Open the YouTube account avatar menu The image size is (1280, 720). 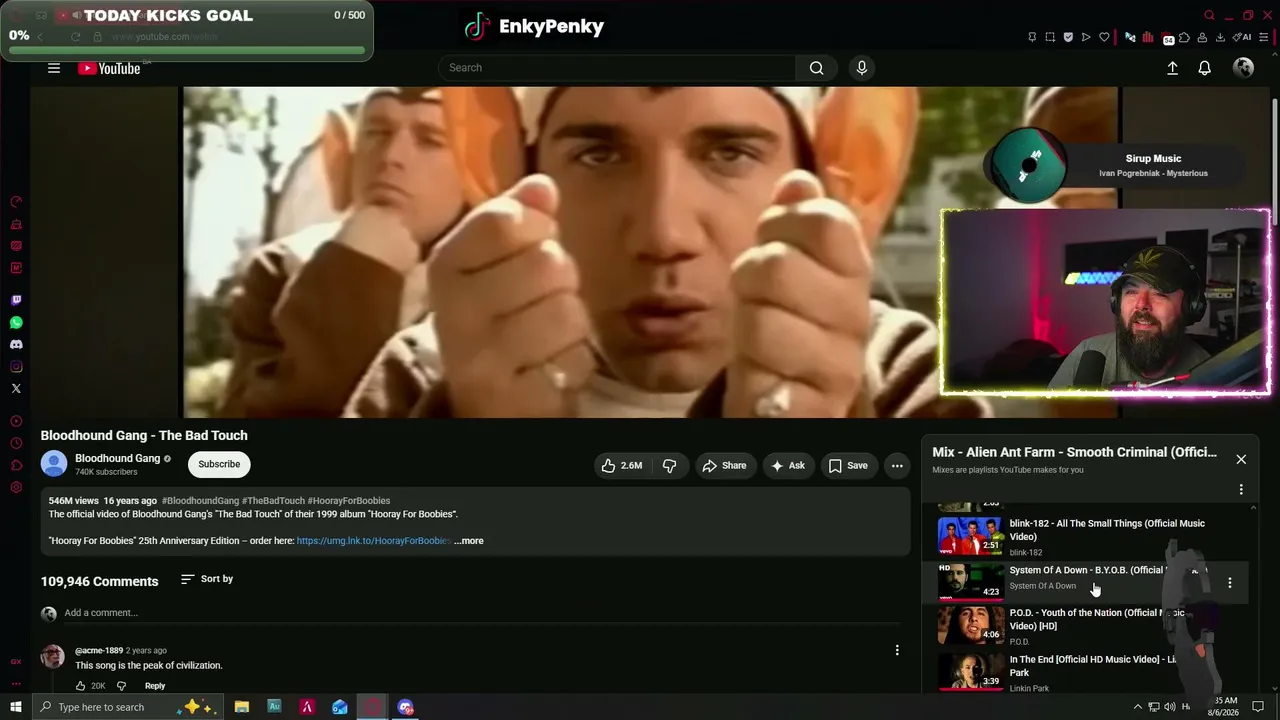(1243, 68)
